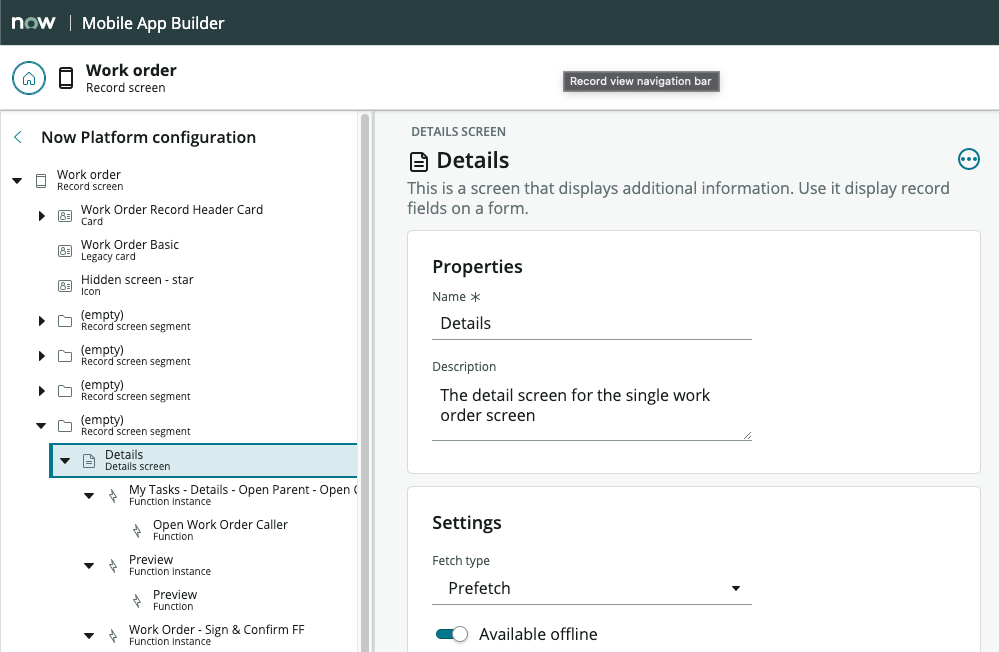Click the Work Order Basic legacy card icon
Viewport: 999px width, 652px height.
(x=65, y=251)
